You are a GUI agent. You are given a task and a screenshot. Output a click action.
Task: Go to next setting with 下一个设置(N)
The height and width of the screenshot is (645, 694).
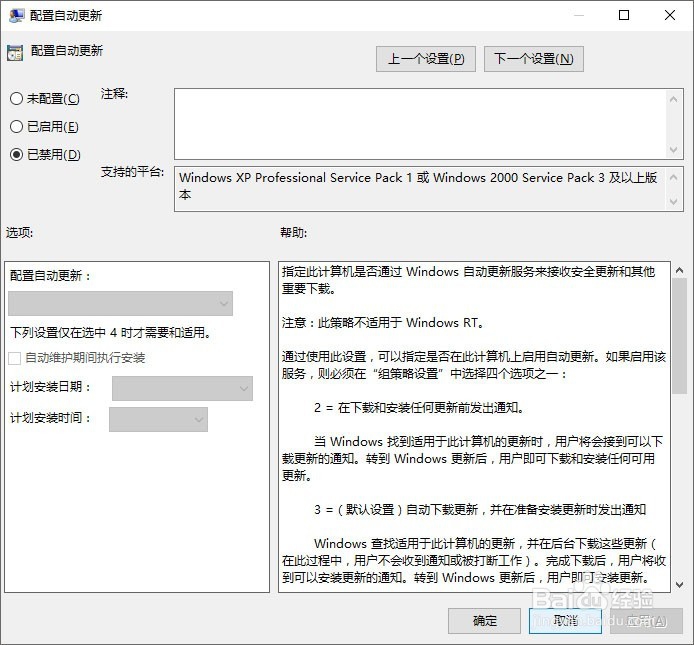point(534,59)
